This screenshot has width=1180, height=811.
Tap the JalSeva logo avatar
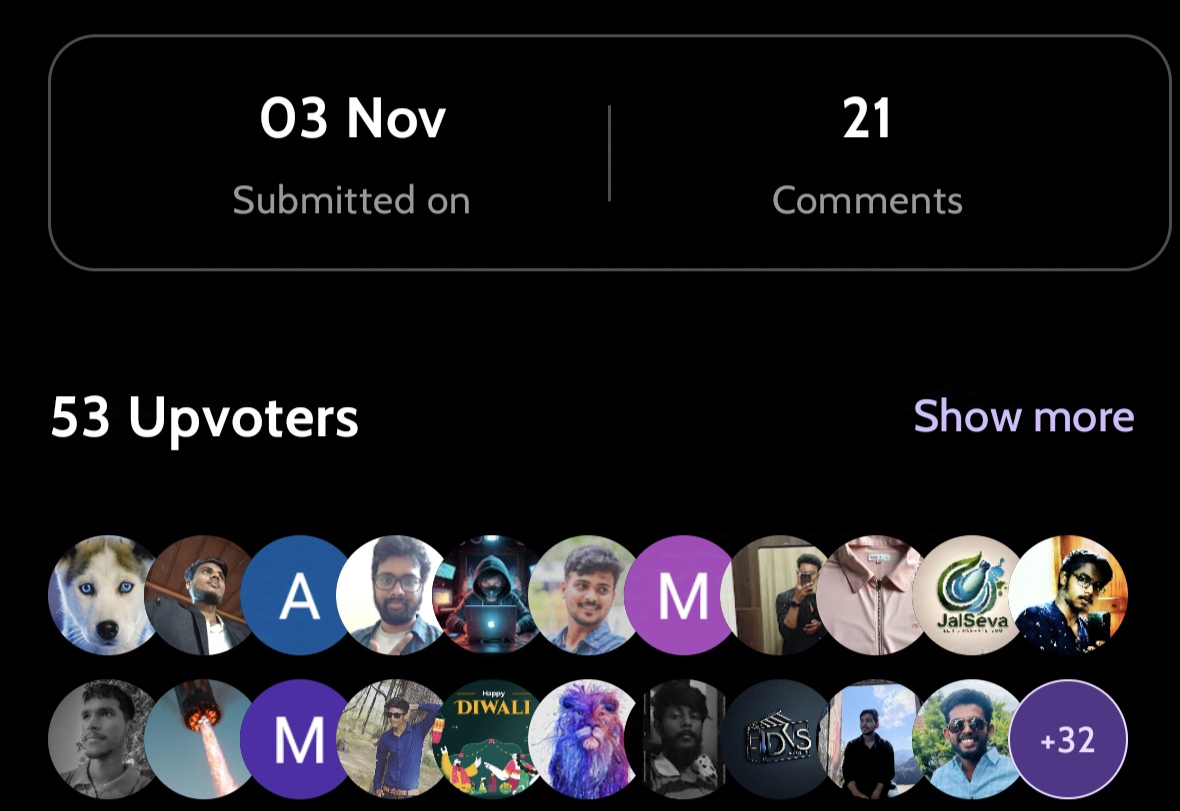[x=971, y=595]
